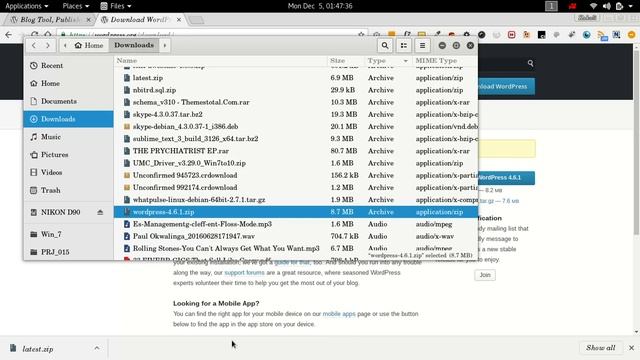Image resolution: width=640 pixels, height=360 pixels.
Task: Click Download WordPress 4.6.1 button
Action: [506, 178]
